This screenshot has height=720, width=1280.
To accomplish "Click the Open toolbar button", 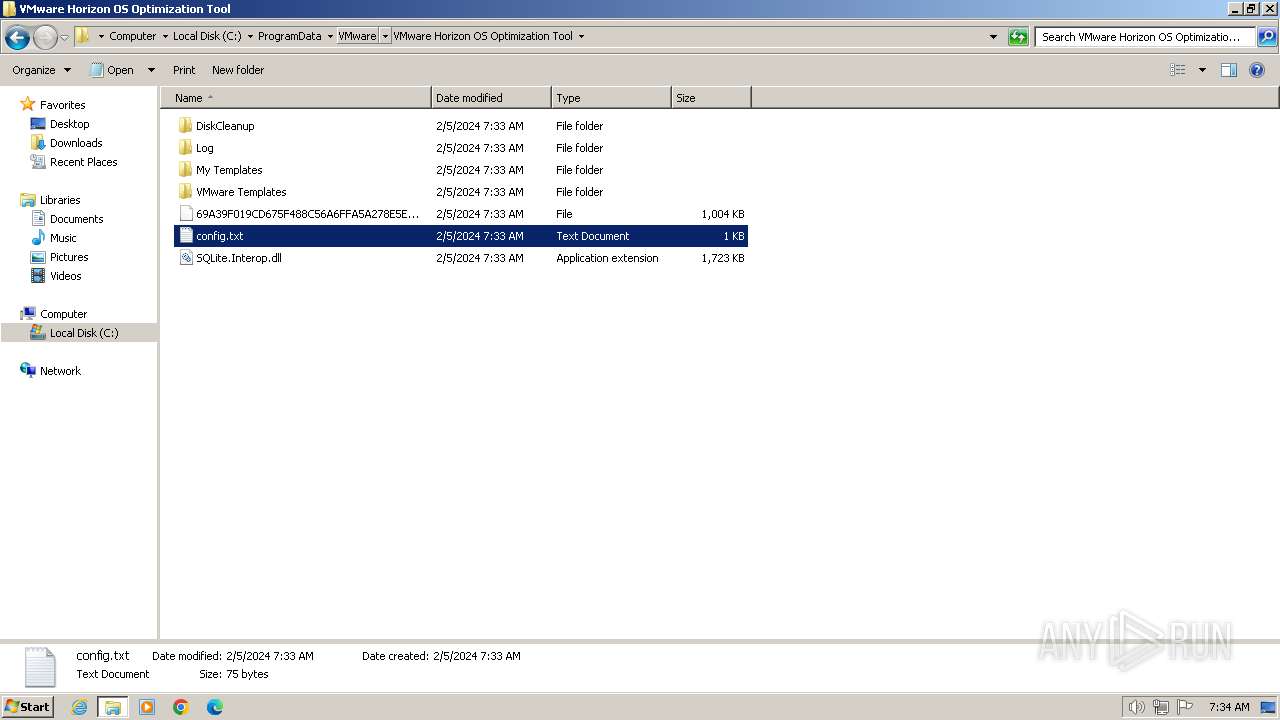I will pyautogui.click(x=112, y=70).
